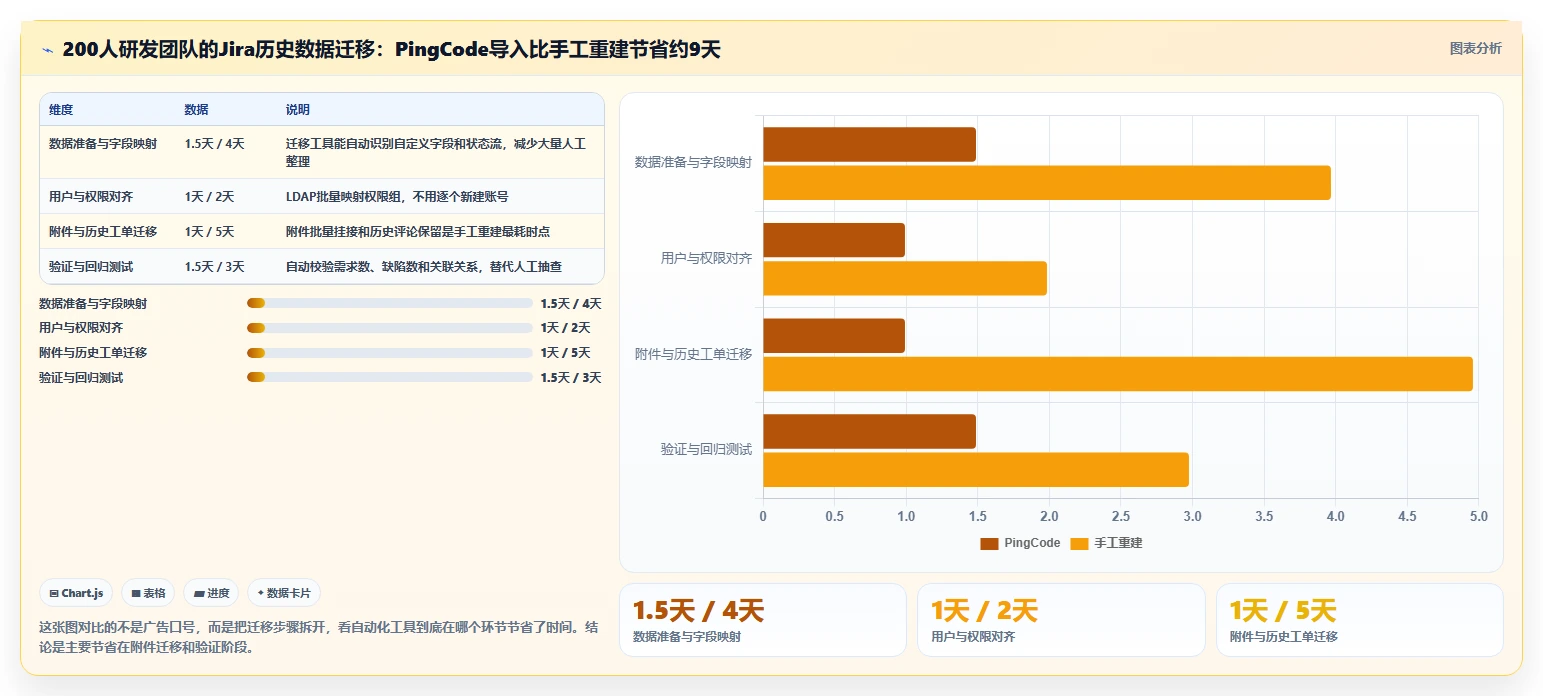Click the 1天 / 2天 data card

click(1061, 620)
